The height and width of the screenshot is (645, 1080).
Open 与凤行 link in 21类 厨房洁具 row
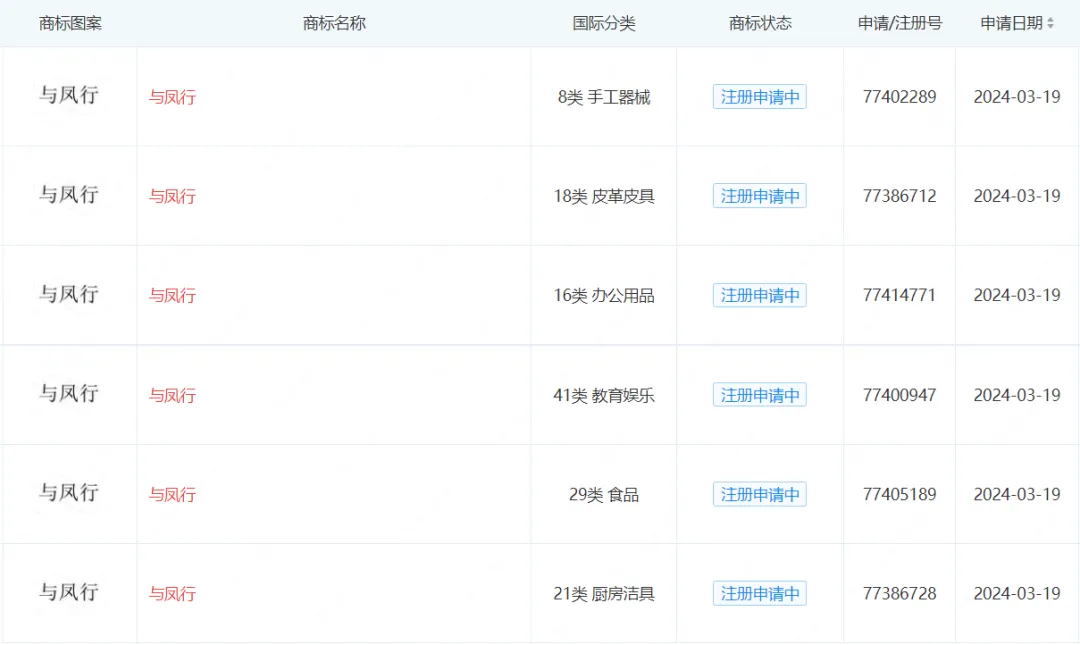coord(172,594)
